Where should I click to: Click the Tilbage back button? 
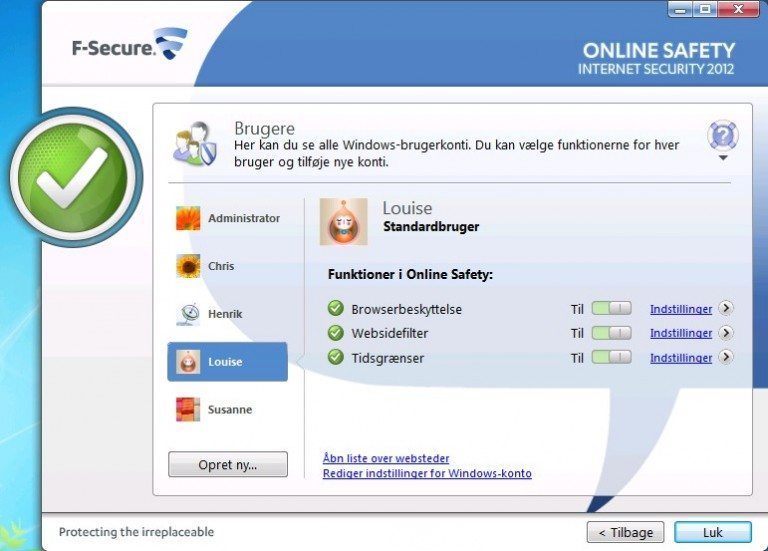(625, 532)
